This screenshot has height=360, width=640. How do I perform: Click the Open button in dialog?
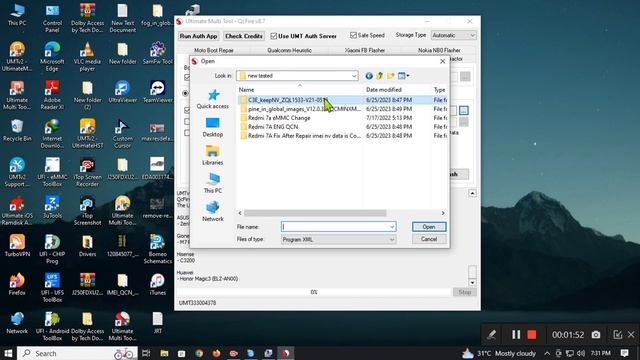[429, 227]
